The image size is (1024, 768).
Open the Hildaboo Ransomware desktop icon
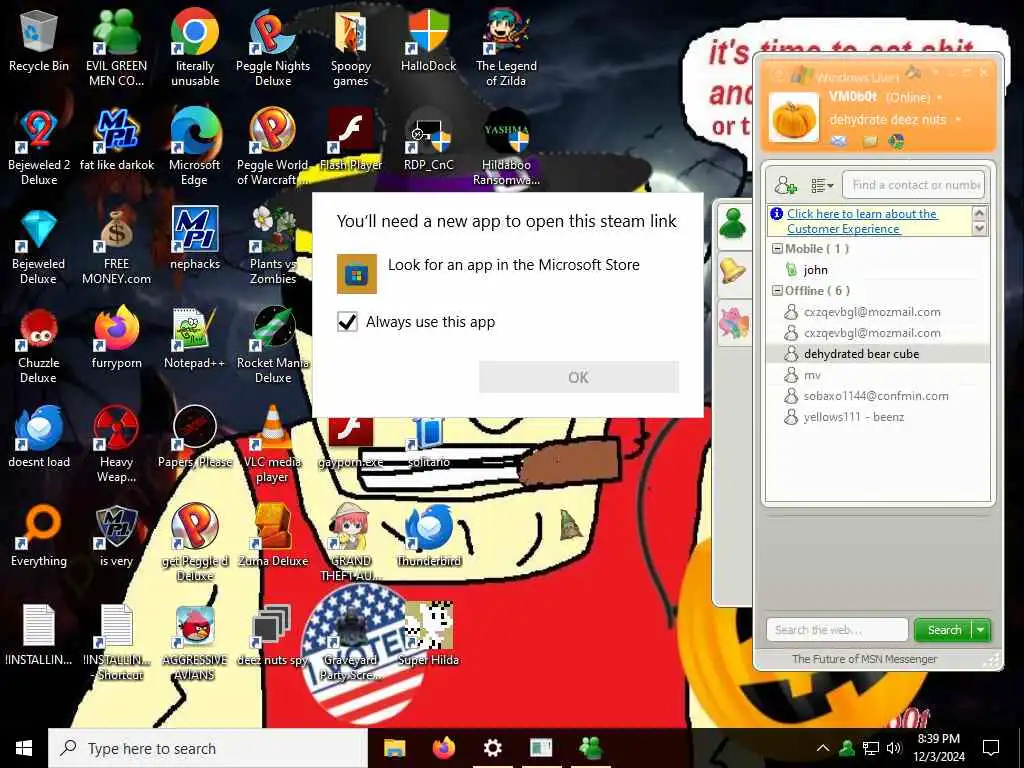click(506, 148)
